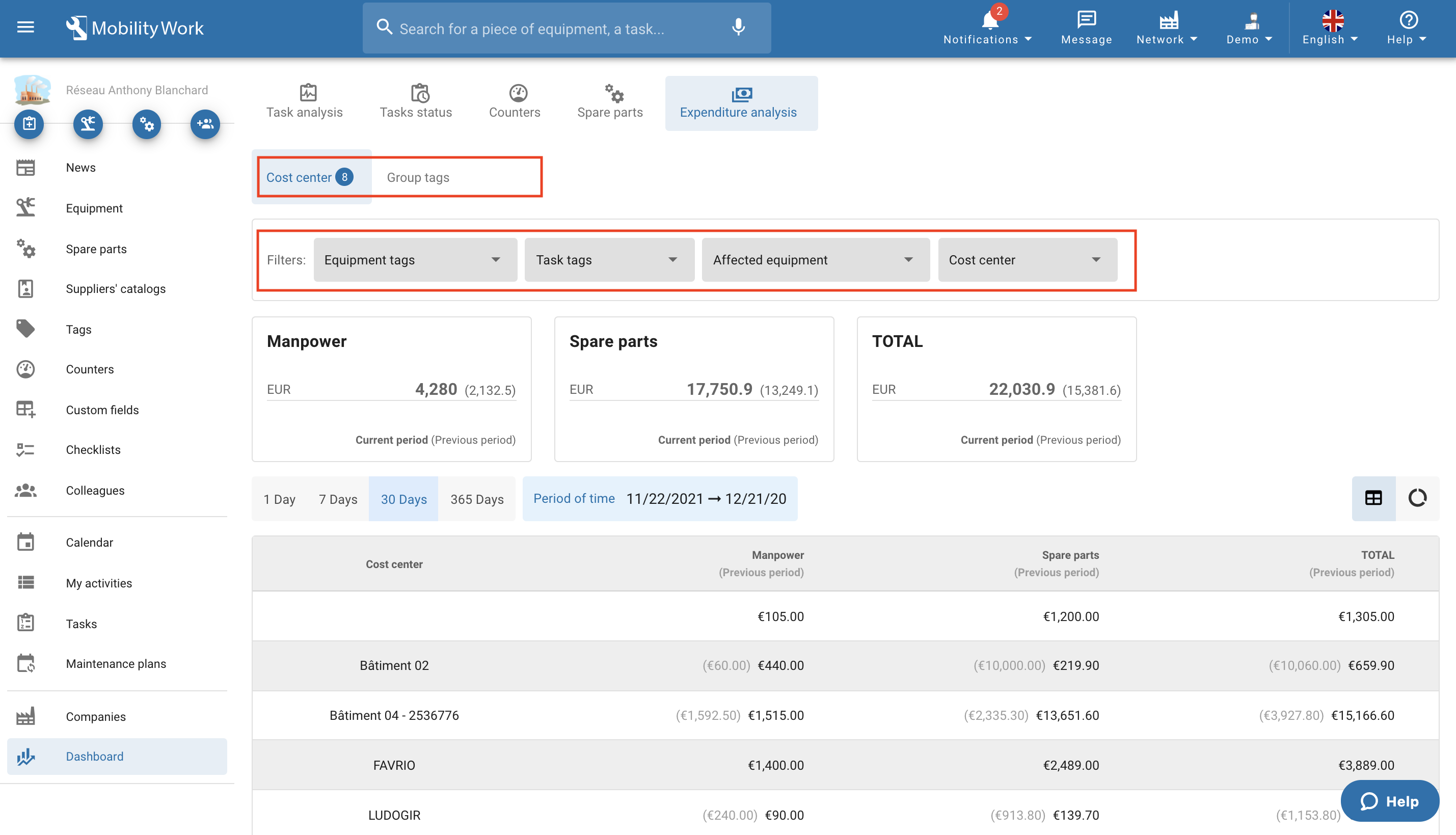Click the Maintenance plans sidebar icon

click(x=25, y=663)
